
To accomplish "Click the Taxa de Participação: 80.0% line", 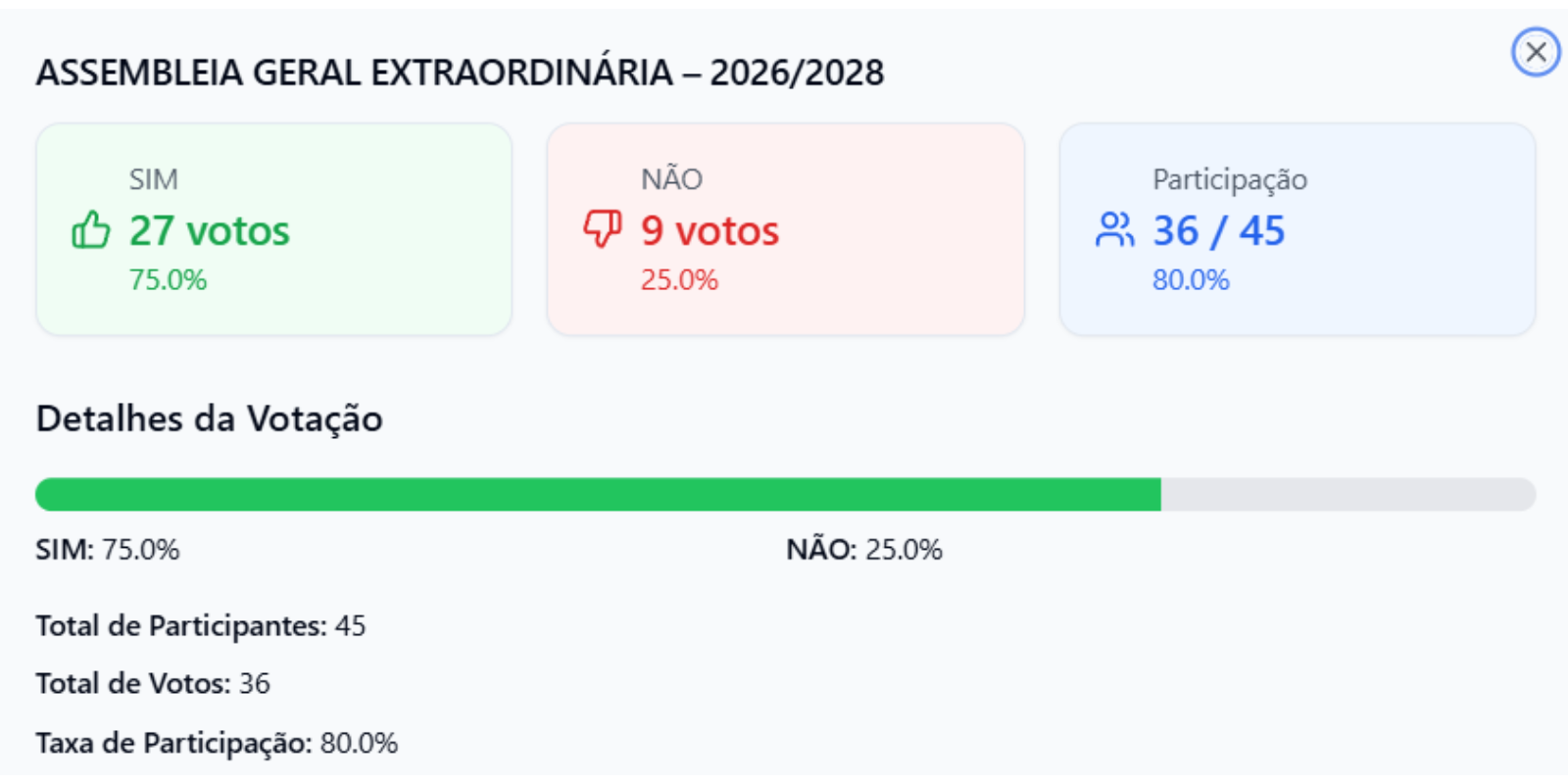I will (217, 744).
